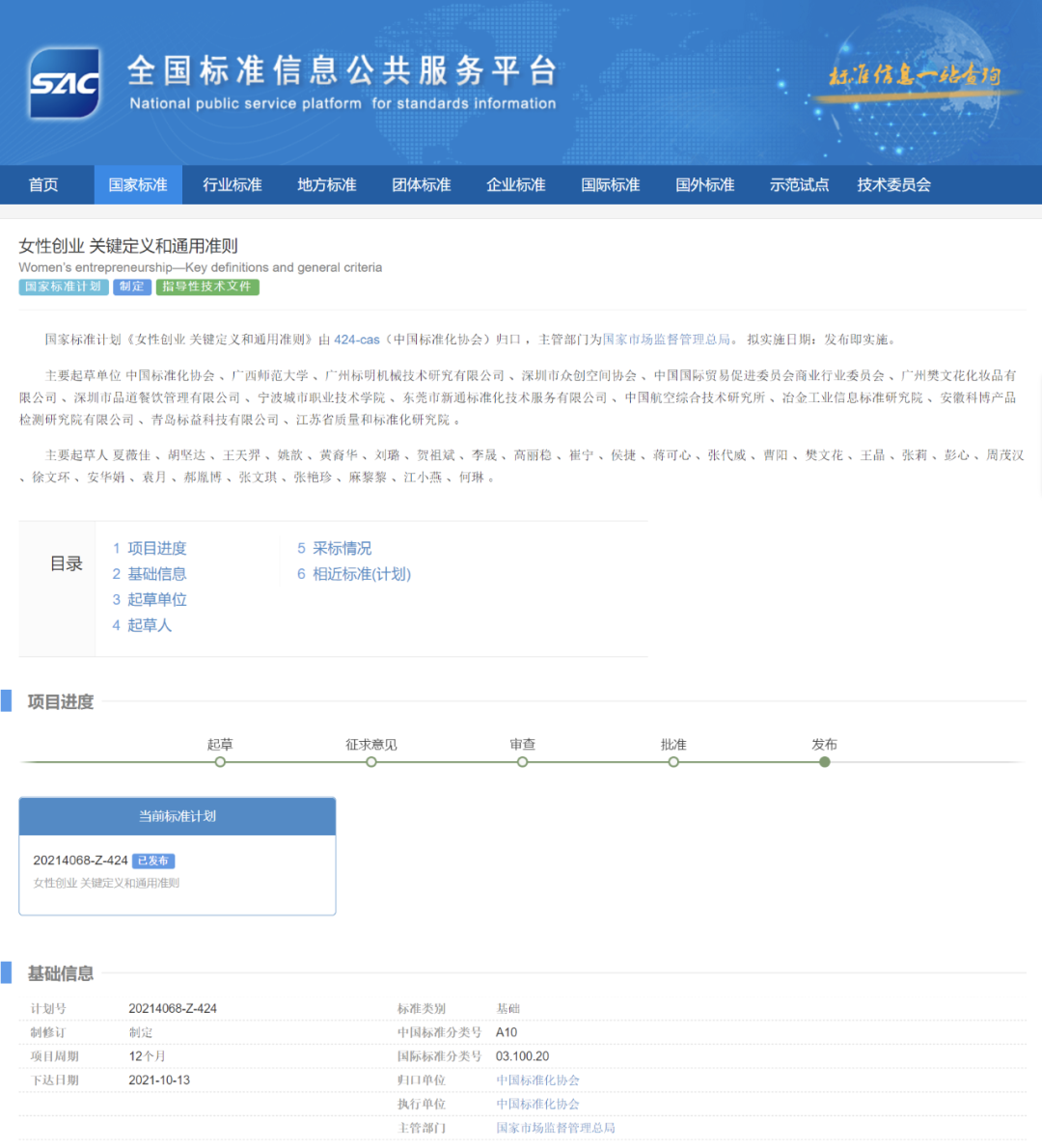
Task: Select the filled 发布 stage marker
Action: (x=824, y=762)
